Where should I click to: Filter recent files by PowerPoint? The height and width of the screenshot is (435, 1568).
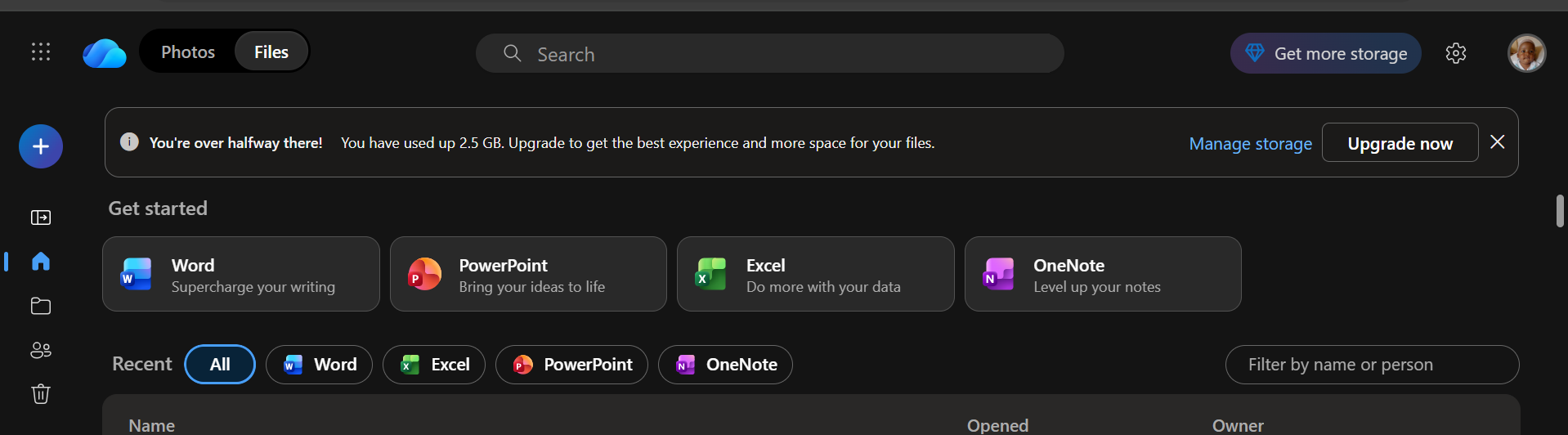pos(571,365)
